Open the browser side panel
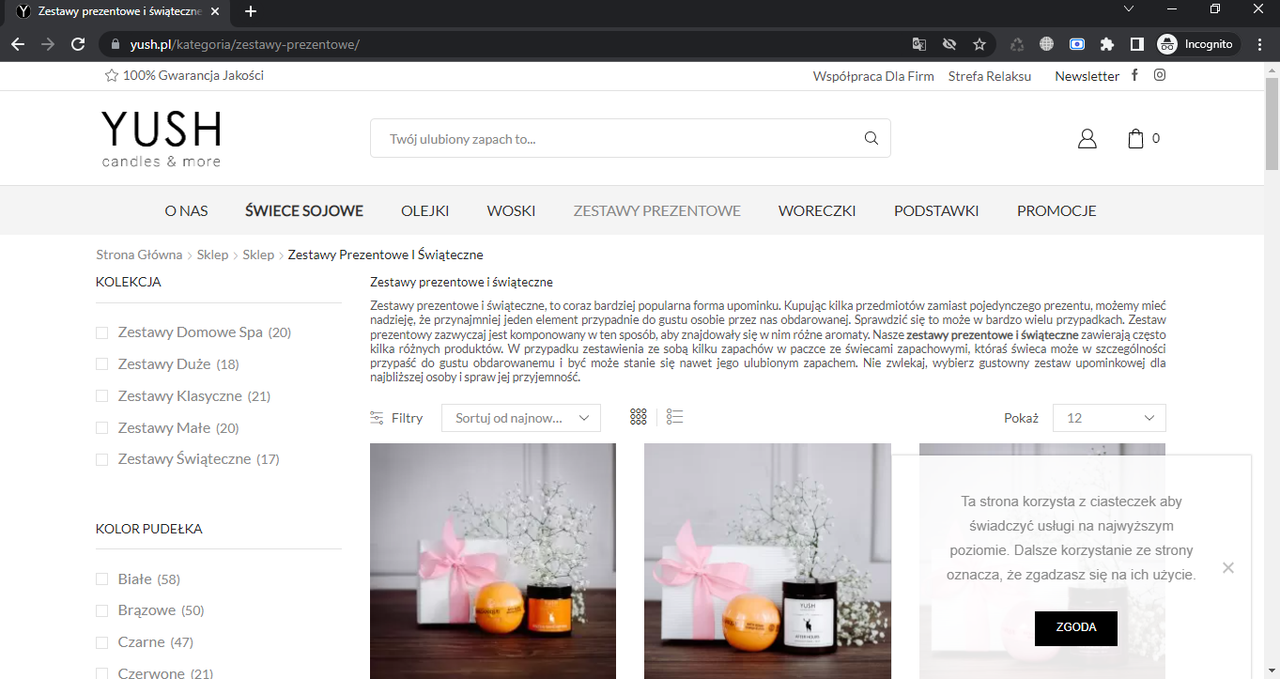This screenshot has width=1280, height=679. pos(1137,44)
